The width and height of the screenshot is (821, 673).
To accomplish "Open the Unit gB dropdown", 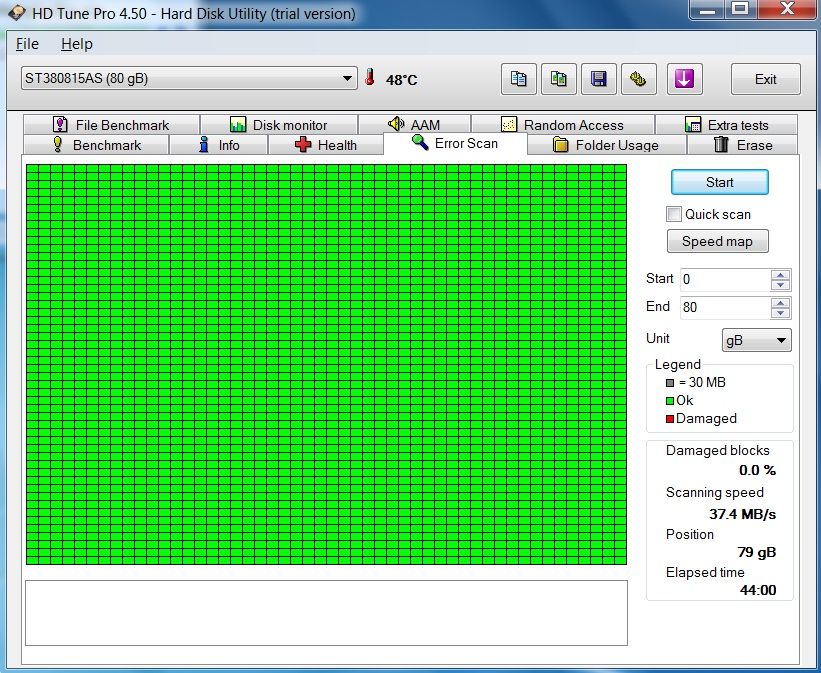I will pos(756,340).
